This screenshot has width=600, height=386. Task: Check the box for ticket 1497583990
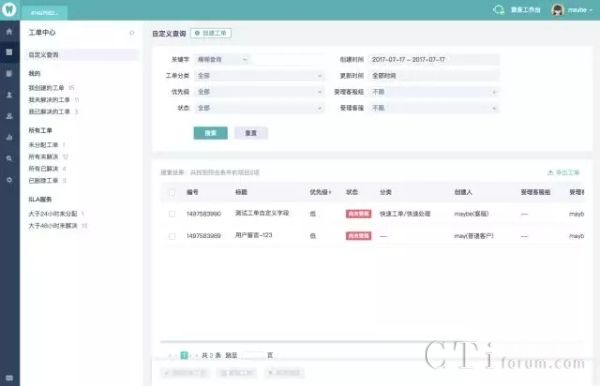tap(172, 214)
